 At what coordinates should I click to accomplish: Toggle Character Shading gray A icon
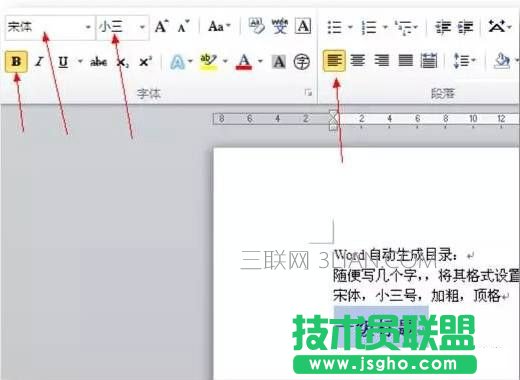279,62
